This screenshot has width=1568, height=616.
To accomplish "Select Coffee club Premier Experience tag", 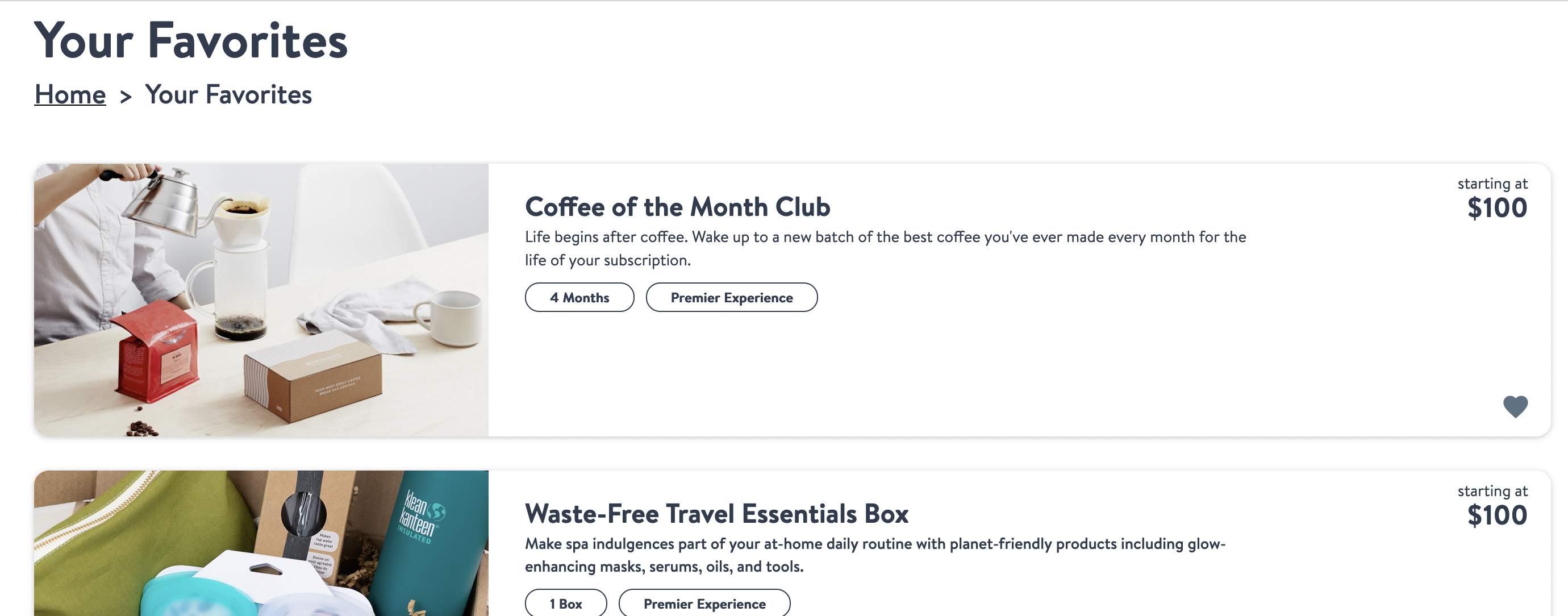I will pos(732,297).
